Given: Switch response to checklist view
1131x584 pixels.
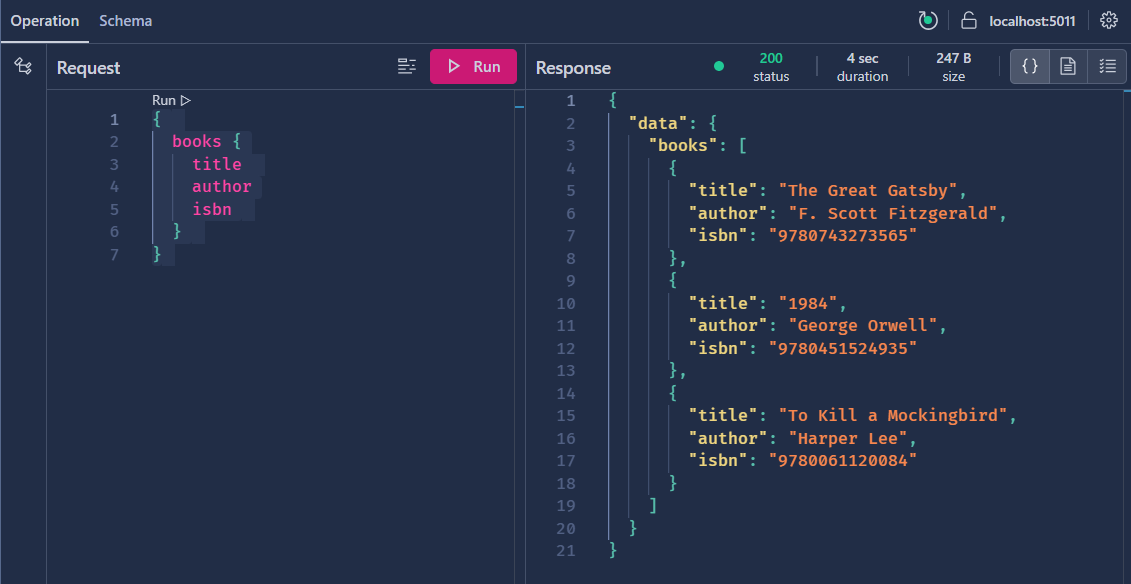Looking at the screenshot, I should point(1107,67).
